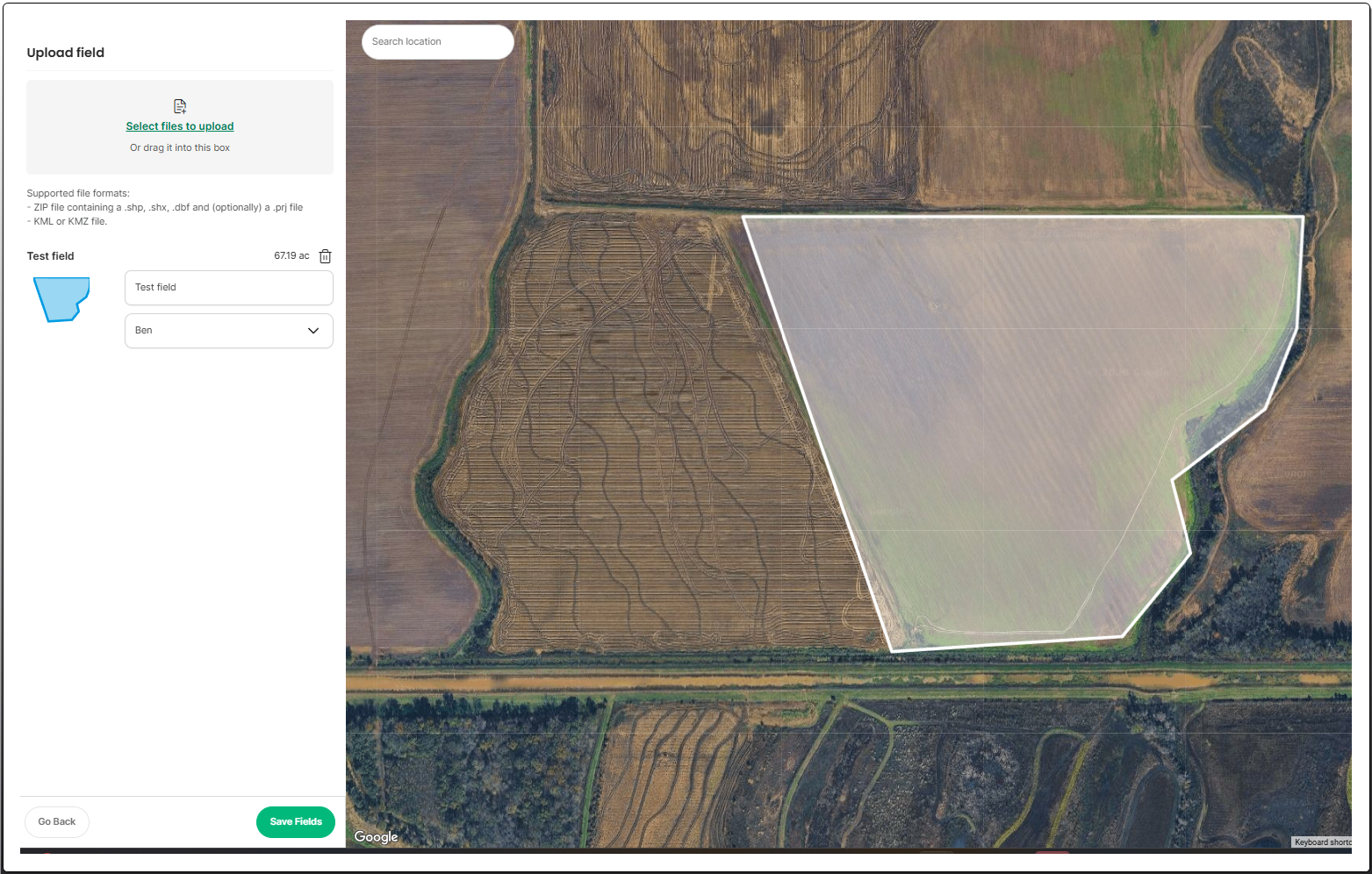Click the Test field name input
The width and height of the screenshot is (1372, 874).
pyautogui.click(x=228, y=288)
